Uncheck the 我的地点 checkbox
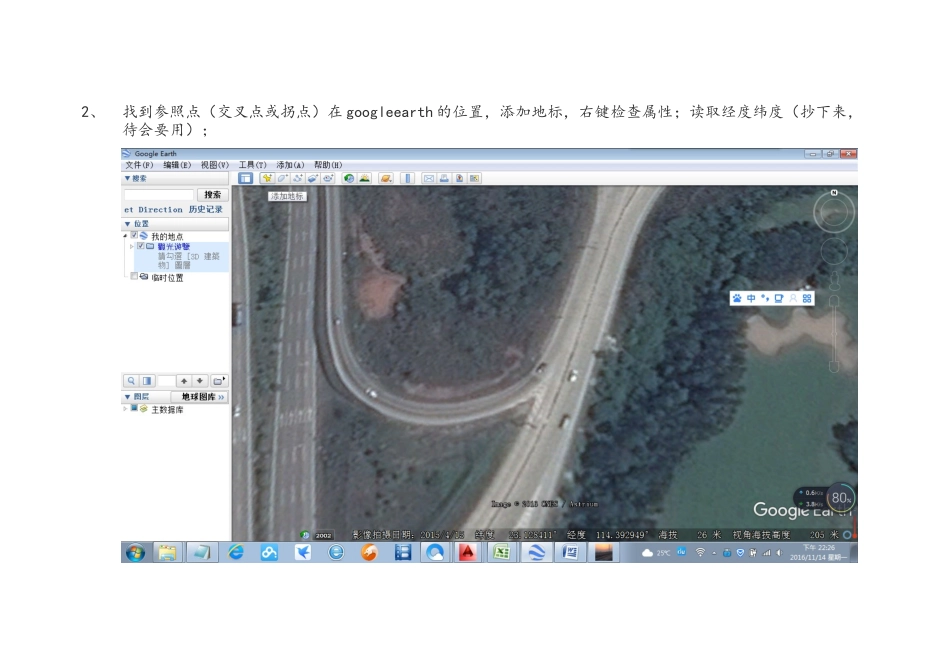This screenshot has height=672, width=950. (x=134, y=236)
